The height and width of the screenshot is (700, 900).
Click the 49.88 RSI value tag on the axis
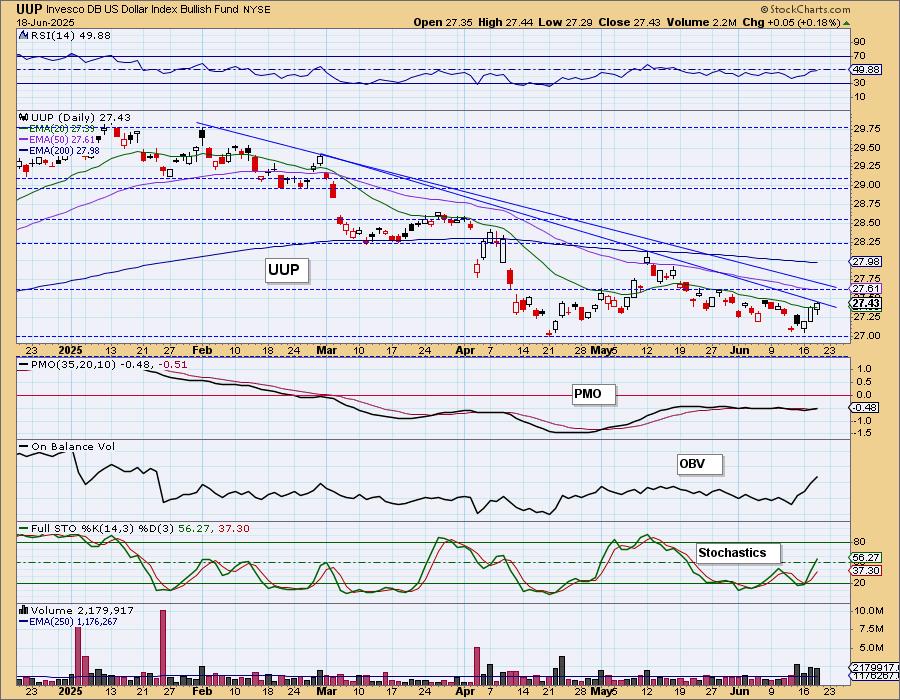pyautogui.click(x=866, y=69)
